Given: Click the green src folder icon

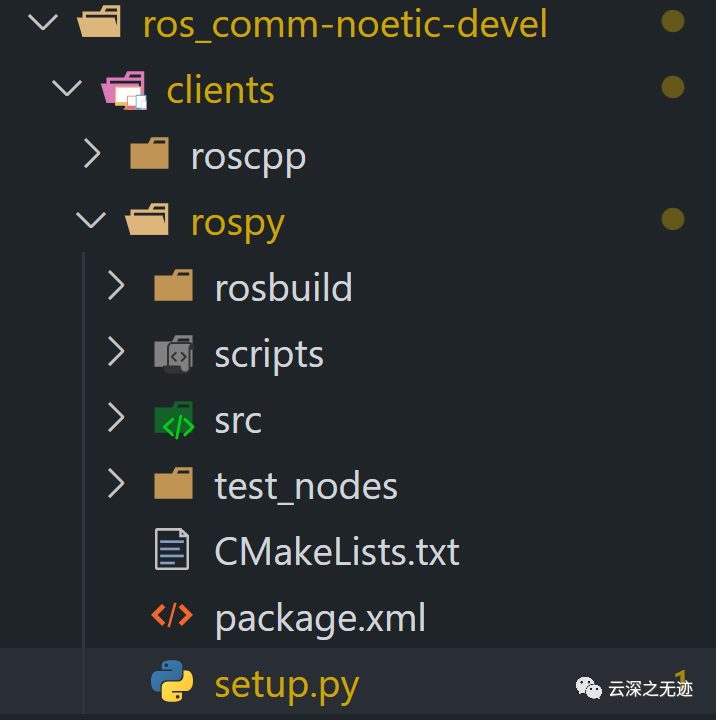Looking at the screenshot, I should (x=174, y=420).
